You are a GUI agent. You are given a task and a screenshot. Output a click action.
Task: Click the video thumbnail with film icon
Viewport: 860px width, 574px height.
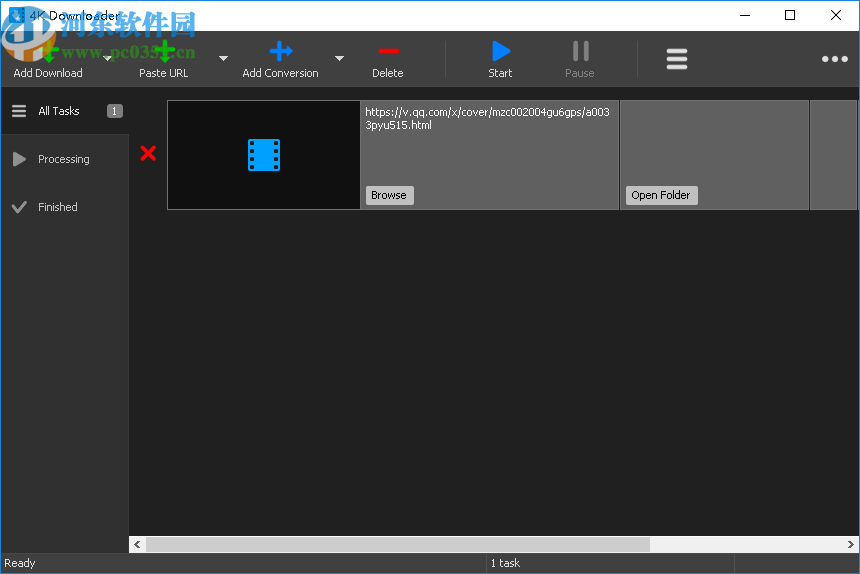(264, 155)
